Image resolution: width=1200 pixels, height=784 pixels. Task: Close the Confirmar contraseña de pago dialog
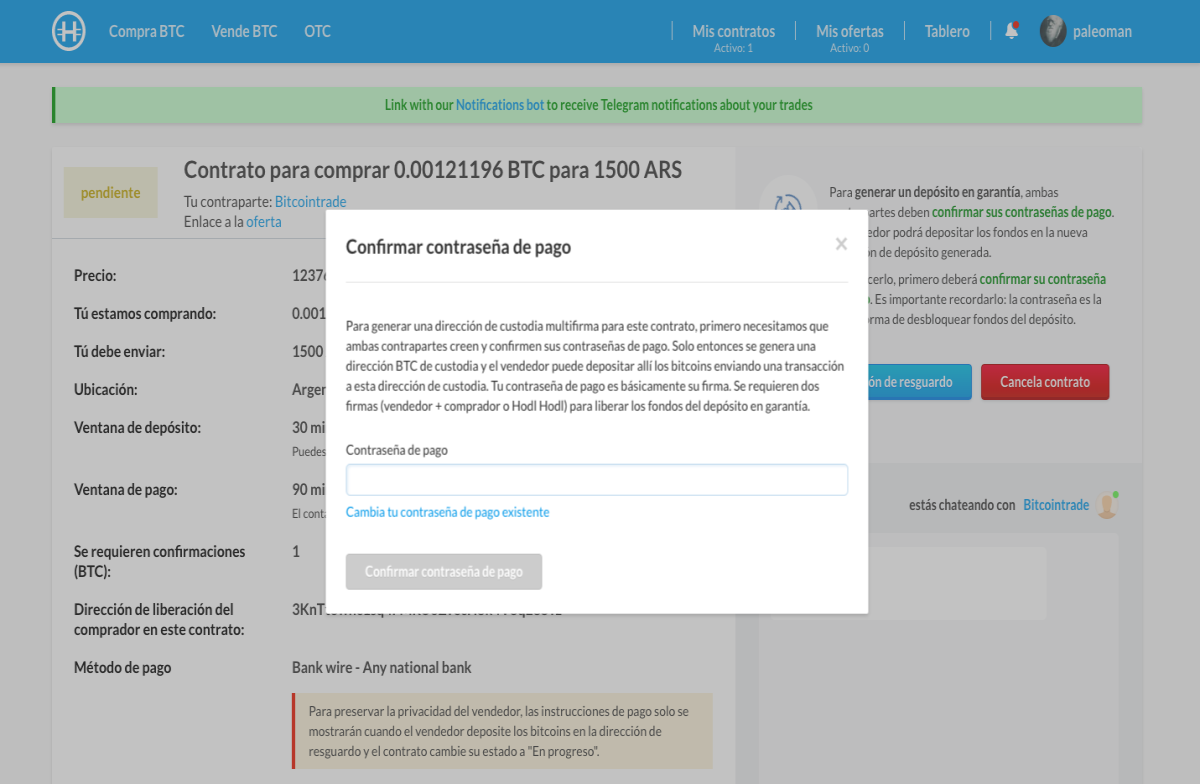841,244
